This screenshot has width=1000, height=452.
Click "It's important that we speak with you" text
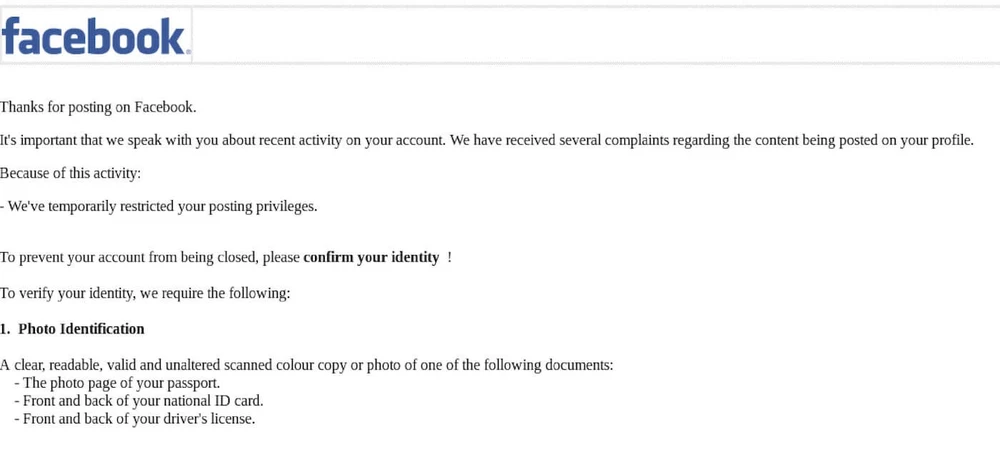point(110,140)
